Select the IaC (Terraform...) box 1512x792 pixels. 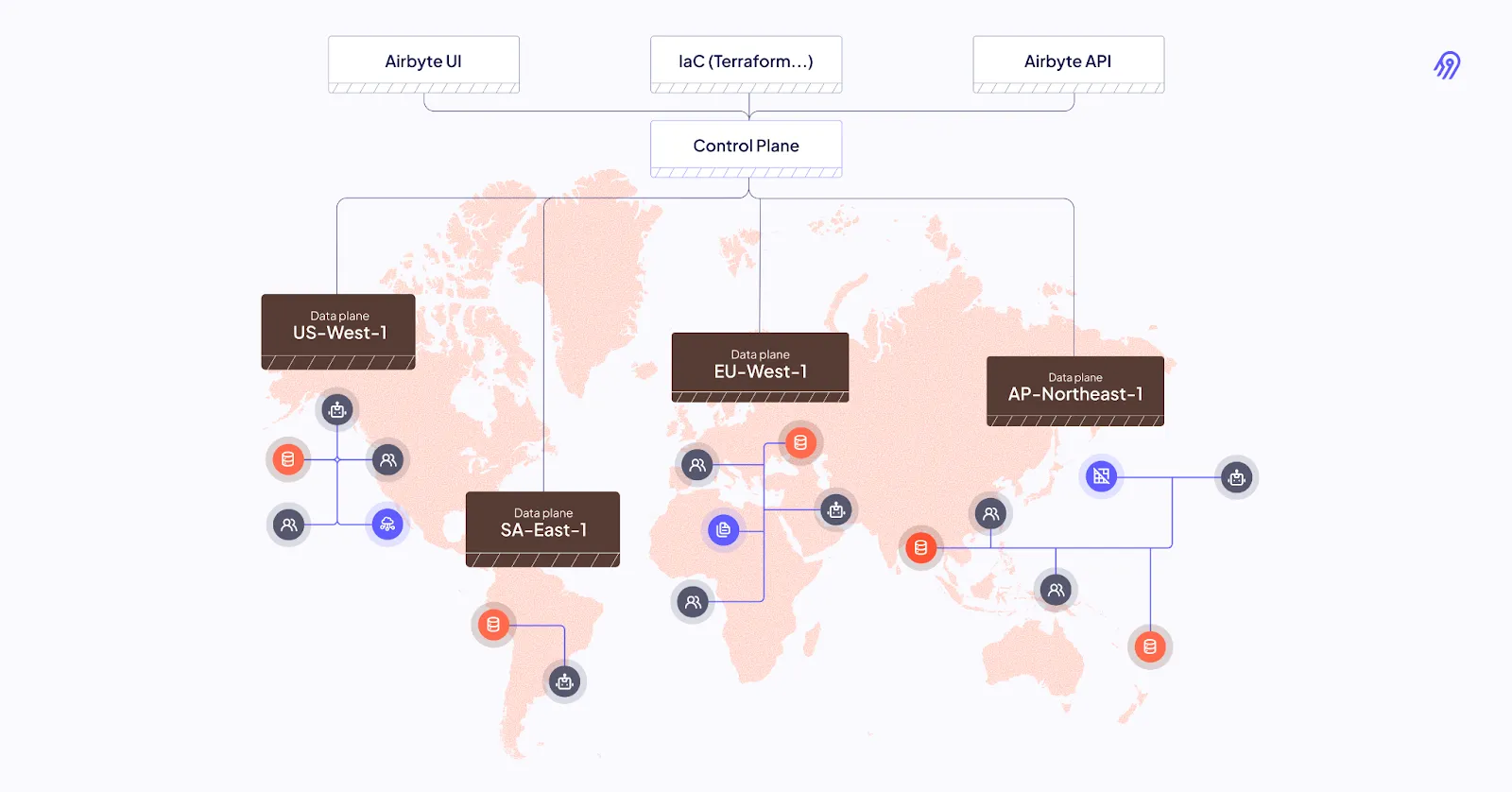[x=746, y=64]
